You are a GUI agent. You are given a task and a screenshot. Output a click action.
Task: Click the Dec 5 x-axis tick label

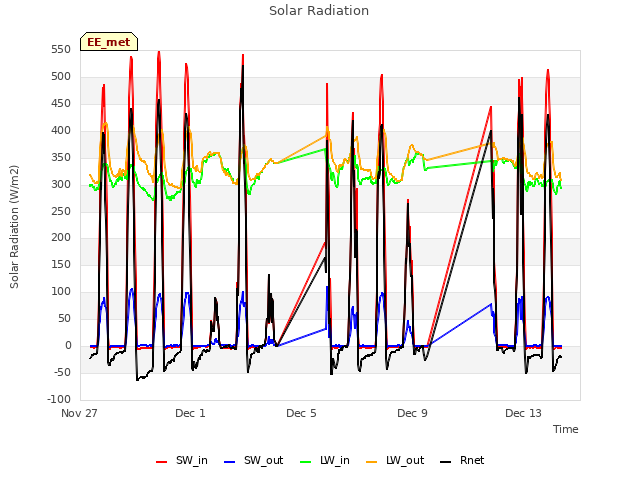pos(301,413)
